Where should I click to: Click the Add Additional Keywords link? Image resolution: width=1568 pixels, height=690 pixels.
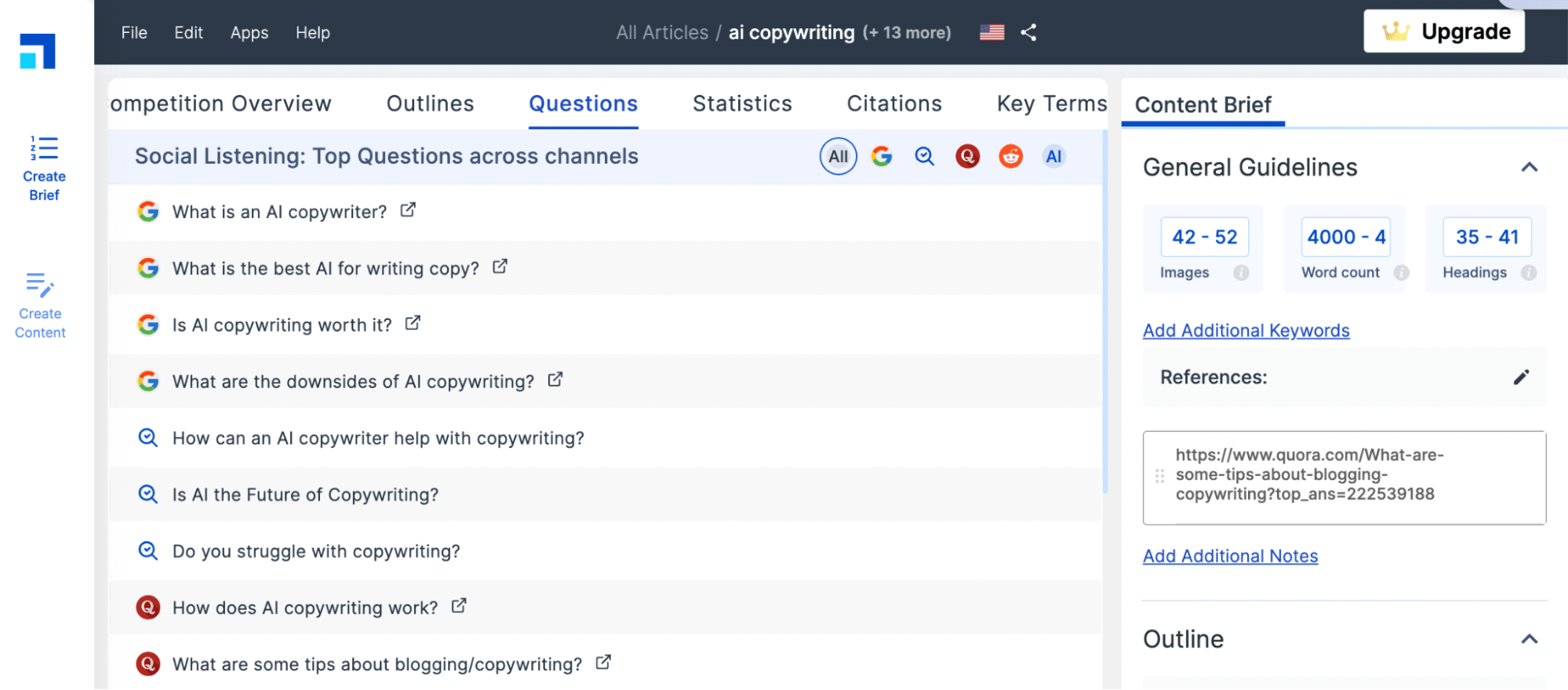[x=1246, y=331]
